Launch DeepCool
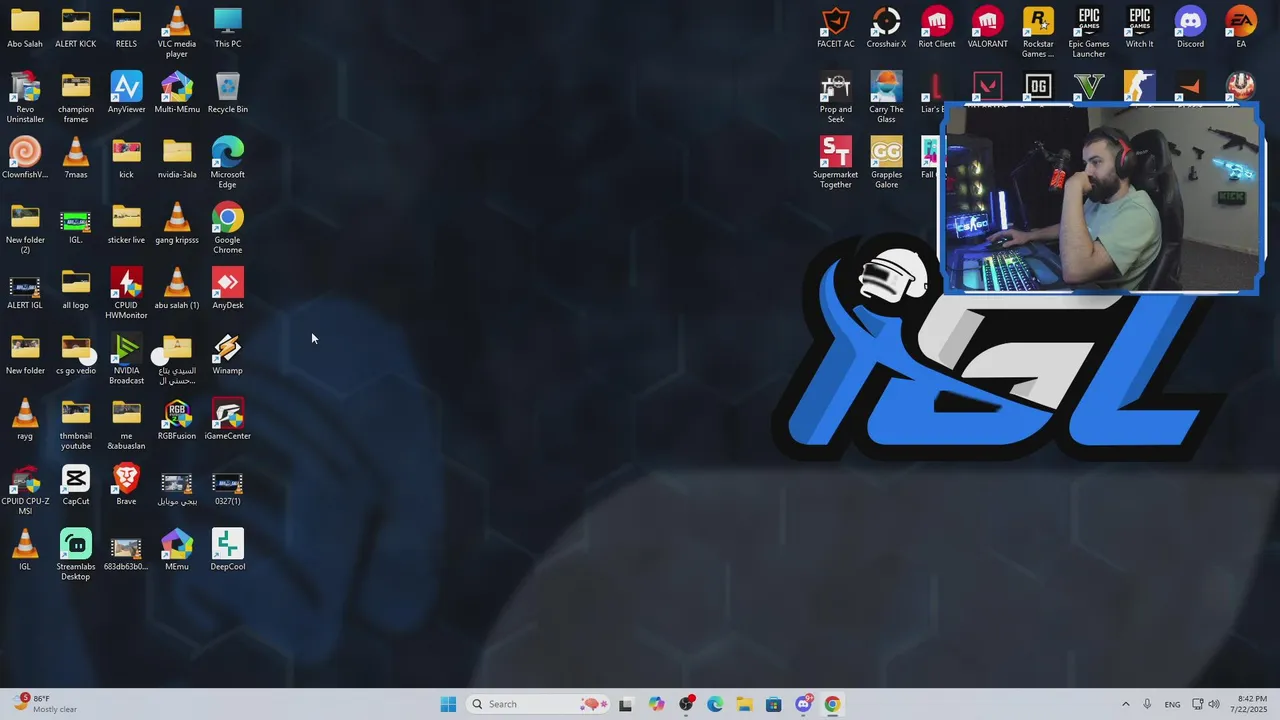Screen dimensions: 1280x720 [228, 550]
